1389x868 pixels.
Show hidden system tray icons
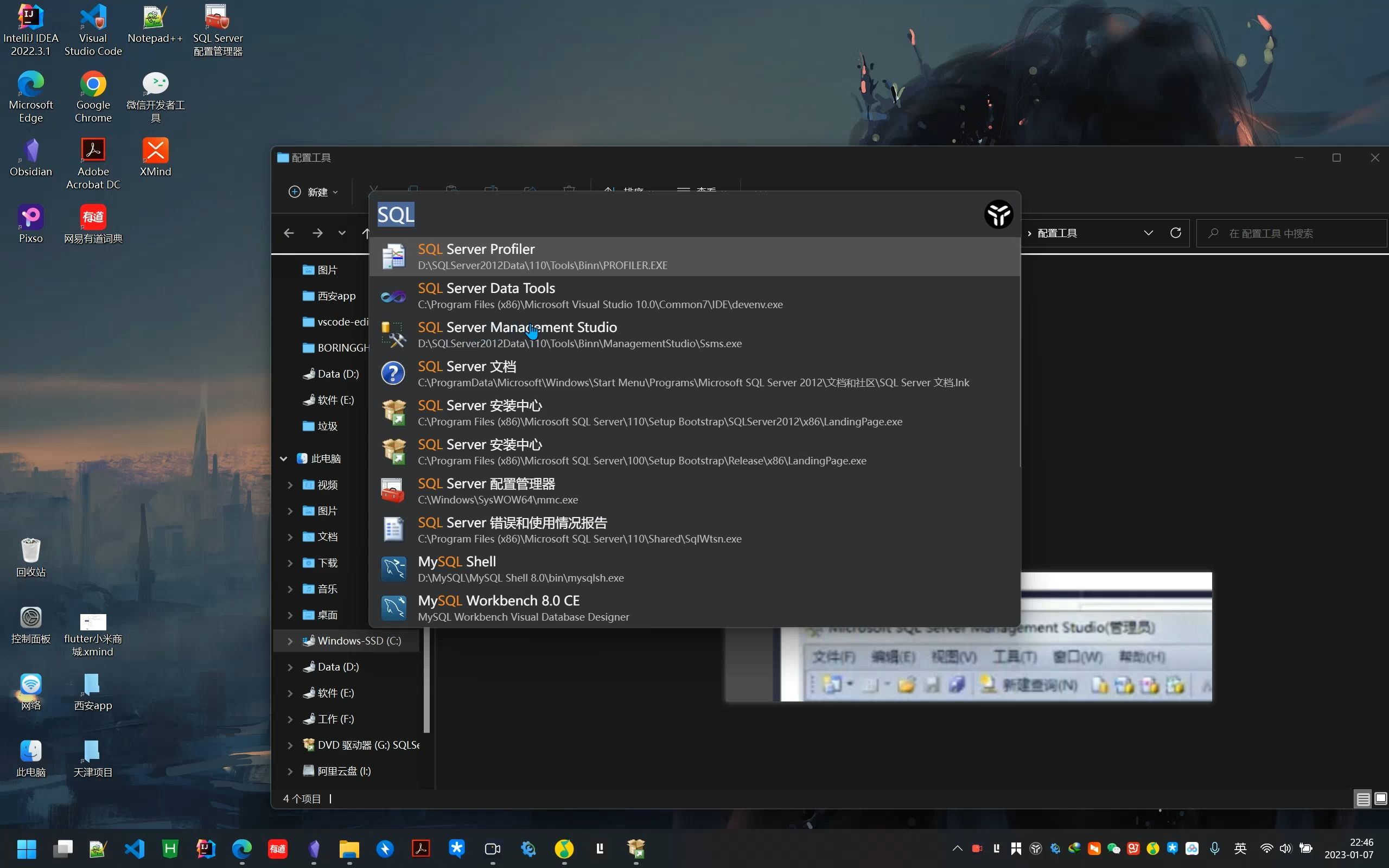(x=957, y=848)
